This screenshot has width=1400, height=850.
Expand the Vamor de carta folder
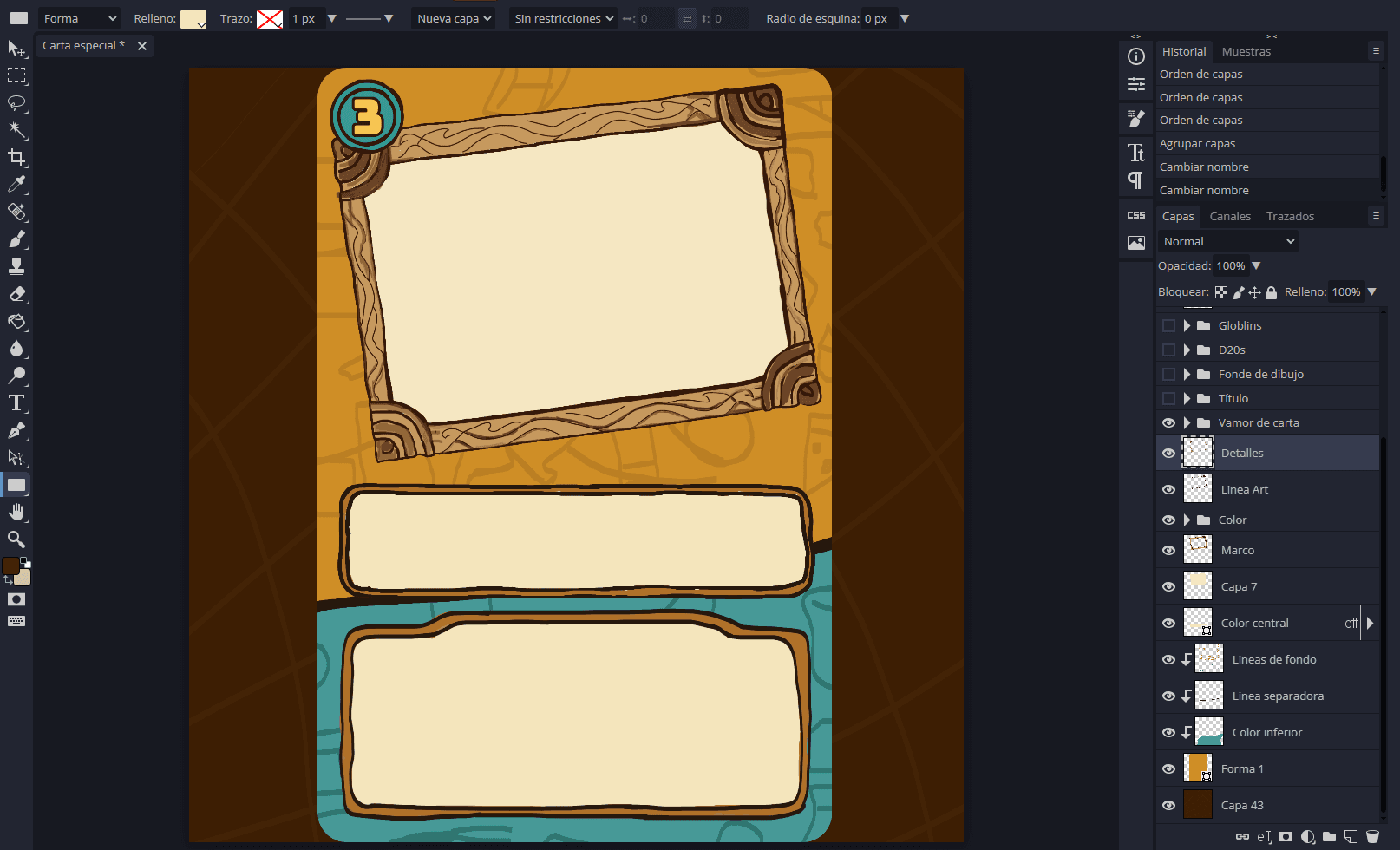tap(1187, 423)
